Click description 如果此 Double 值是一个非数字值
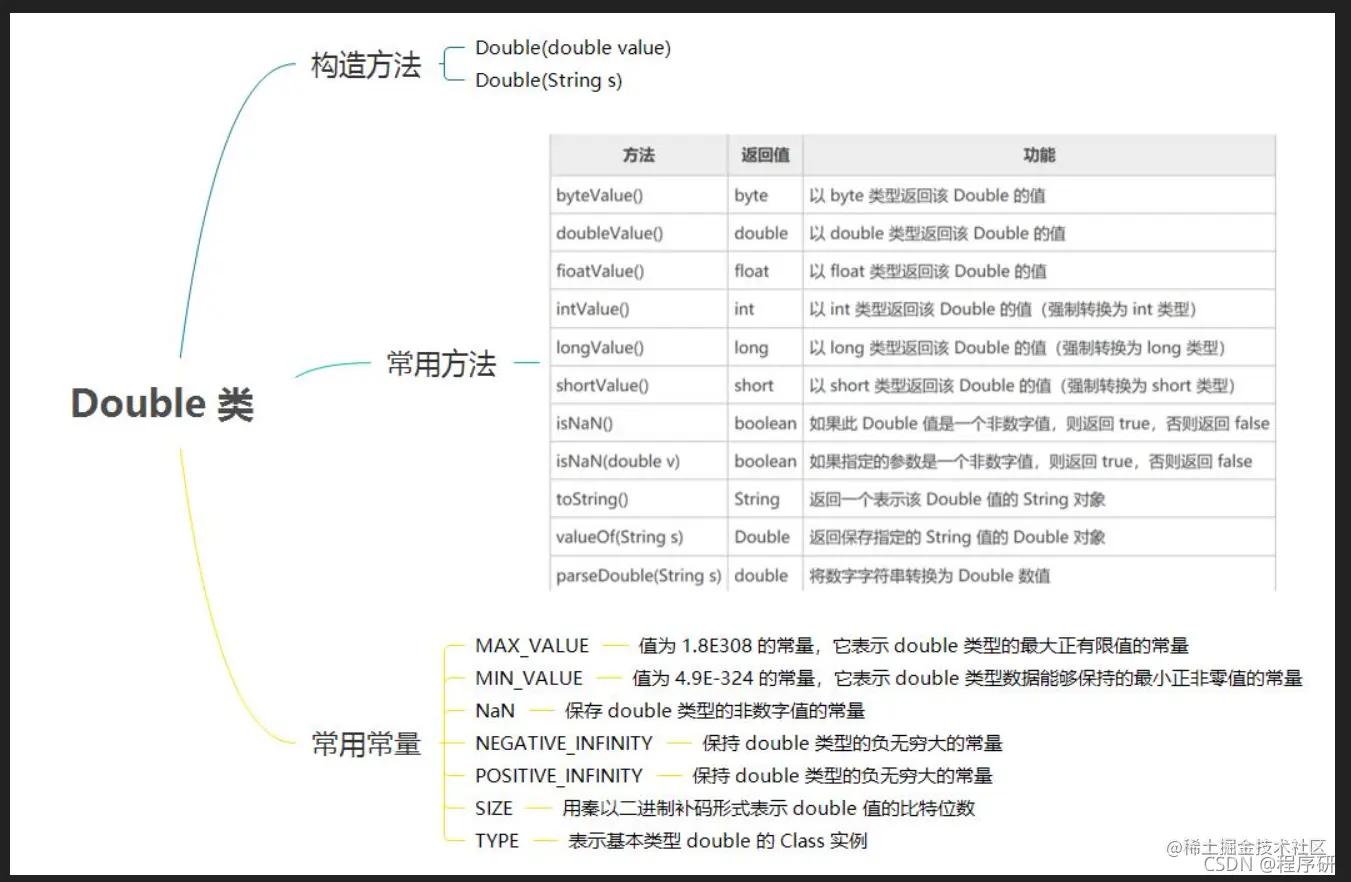This screenshot has width=1351, height=882. 1039,423
